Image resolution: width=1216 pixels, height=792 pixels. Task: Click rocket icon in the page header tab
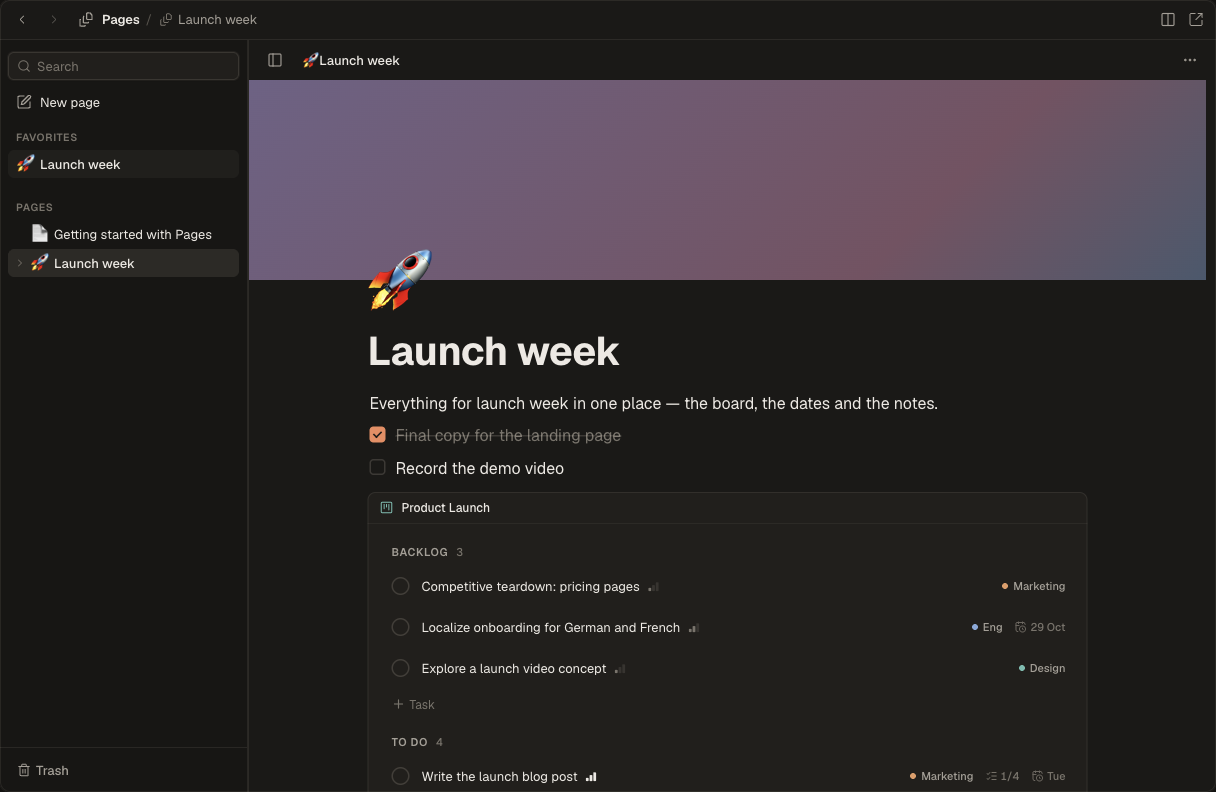[310, 60]
